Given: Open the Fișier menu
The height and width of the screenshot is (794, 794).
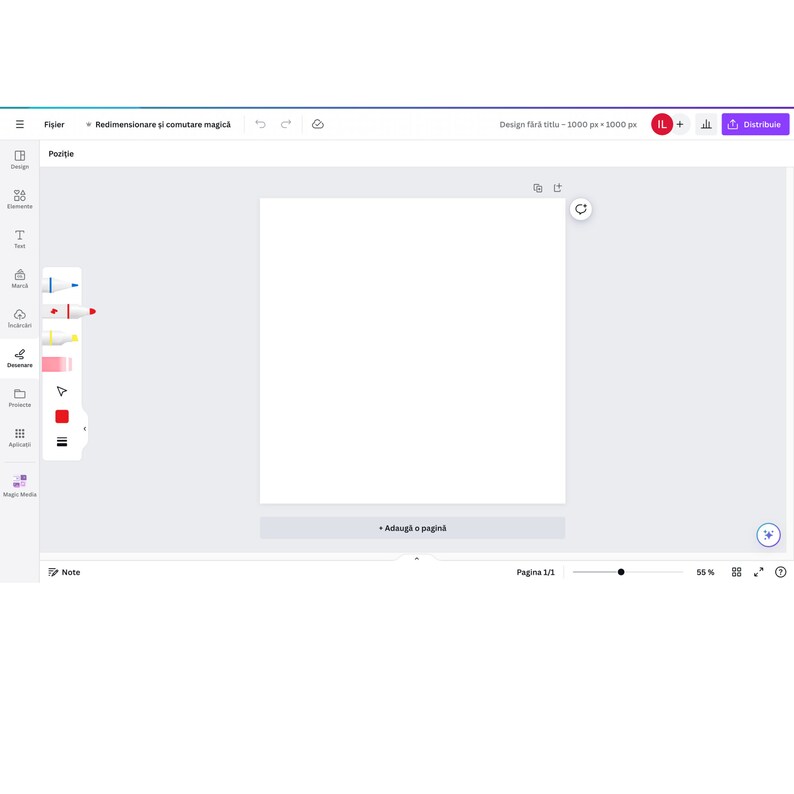Looking at the screenshot, I should (x=54, y=125).
